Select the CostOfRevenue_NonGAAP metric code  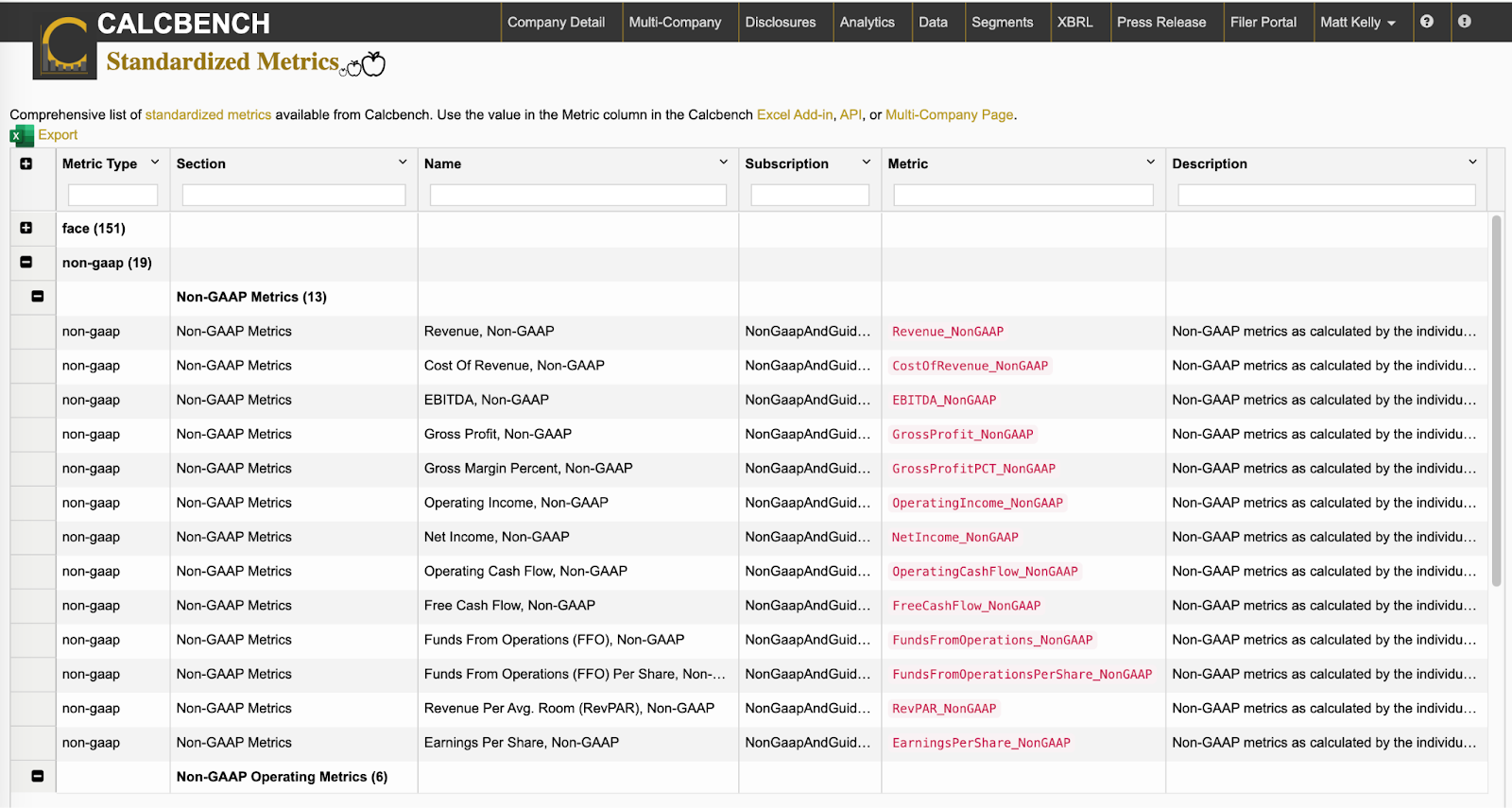pyautogui.click(x=970, y=366)
